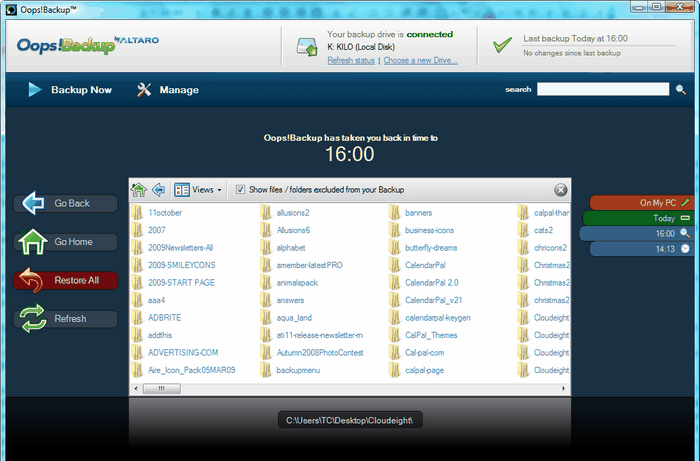Viewport: 700px width, 461px height.
Task: Click the Refresh button
Action: click(66, 319)
